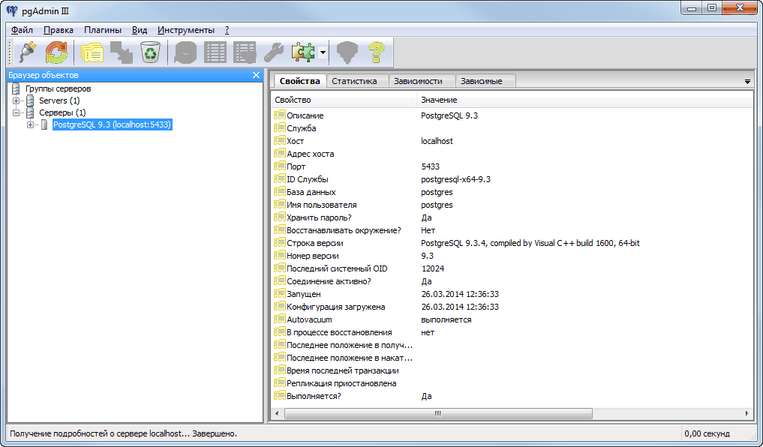Click the add server connection plug icon
This screenshot has width=763, height=447.
point(26,52)
